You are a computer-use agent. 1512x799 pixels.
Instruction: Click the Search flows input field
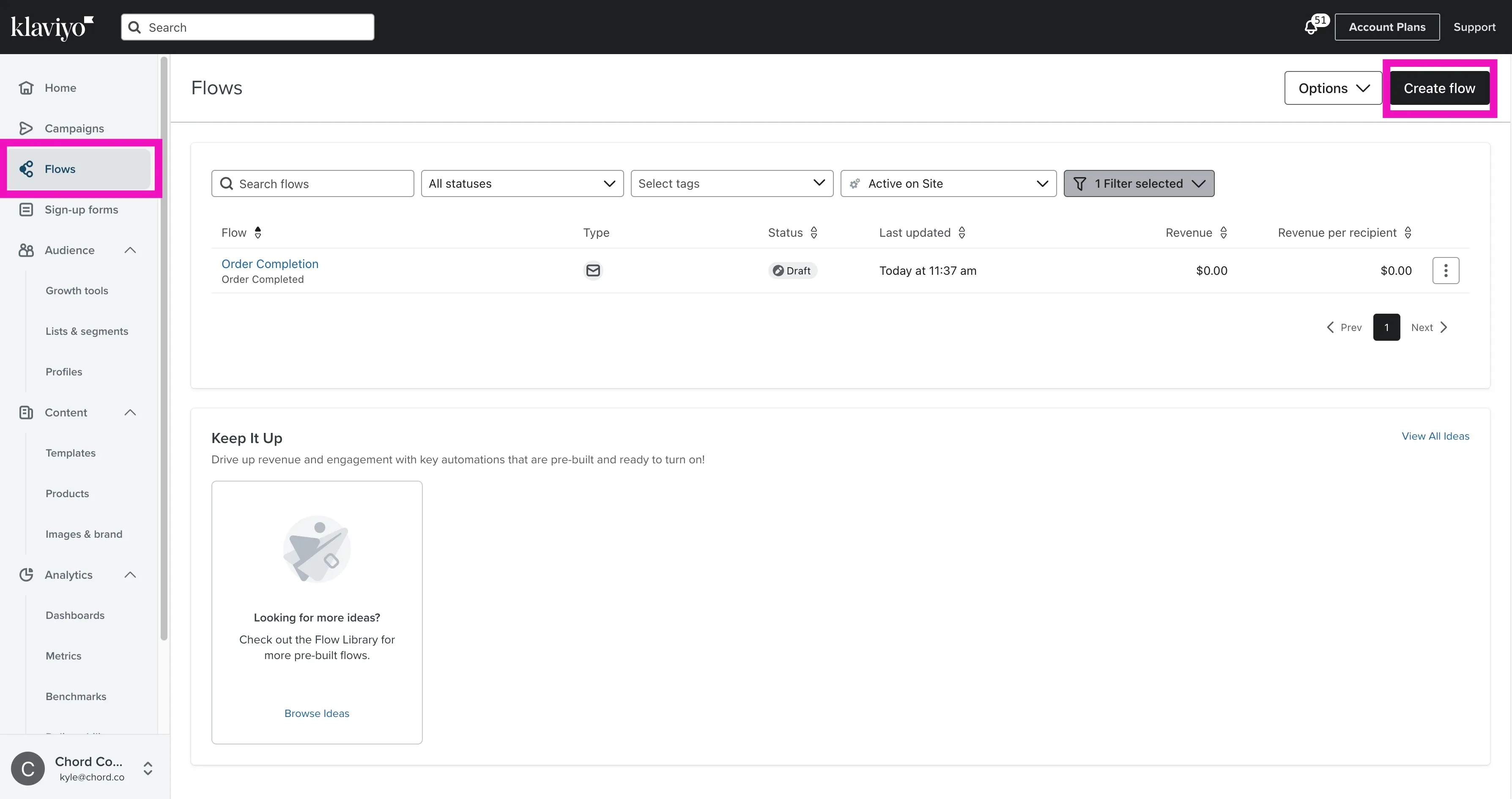point(312,184)
